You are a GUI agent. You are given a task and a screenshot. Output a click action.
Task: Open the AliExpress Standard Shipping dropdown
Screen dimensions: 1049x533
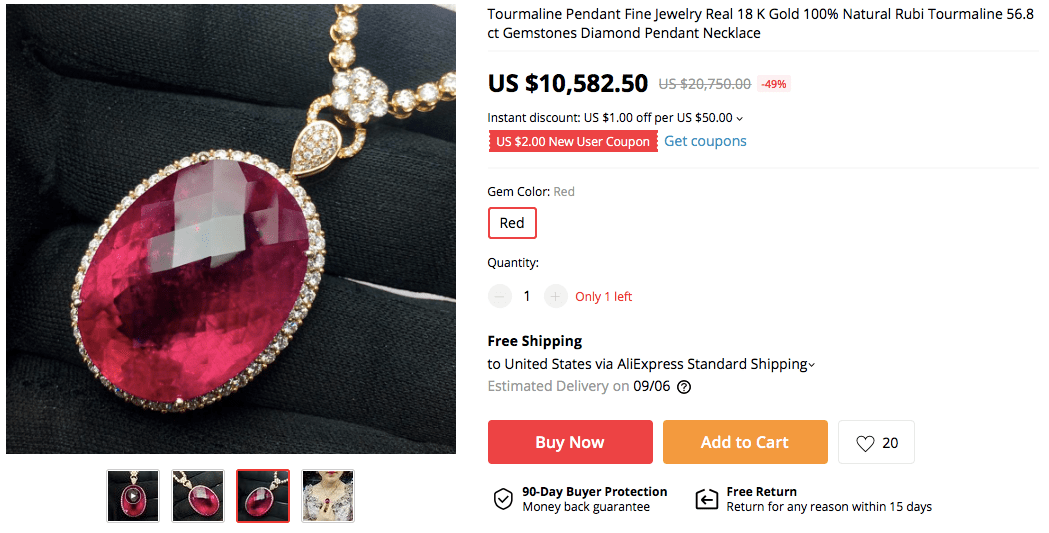tap(811, 365)
